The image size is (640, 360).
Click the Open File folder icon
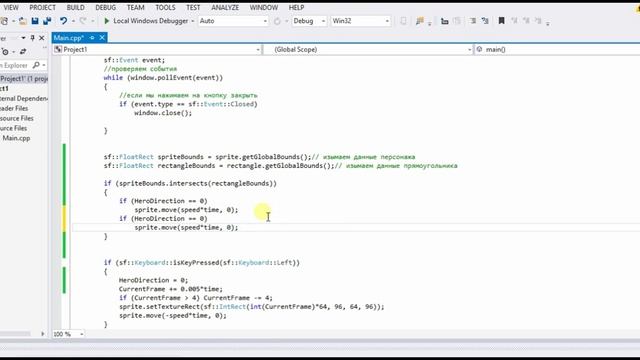(x=23, y=21)
